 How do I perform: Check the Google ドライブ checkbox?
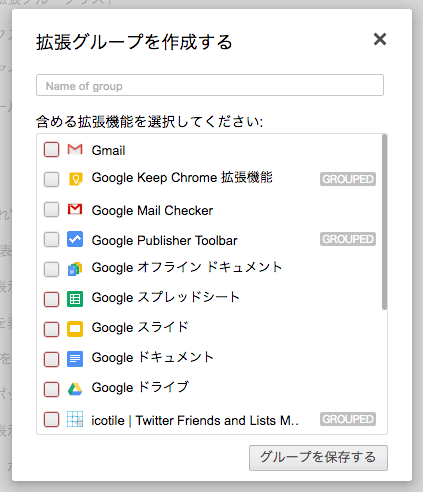(51, 389)
